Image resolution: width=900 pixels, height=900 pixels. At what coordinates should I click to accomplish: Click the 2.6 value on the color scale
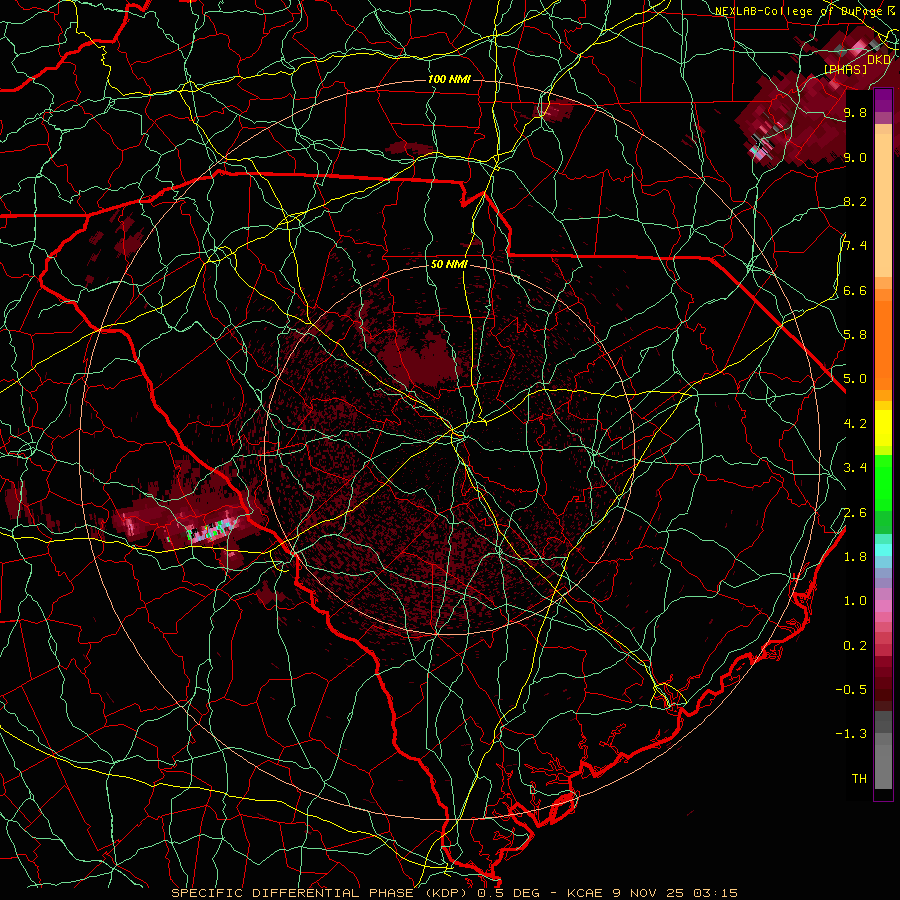[855, 513]
